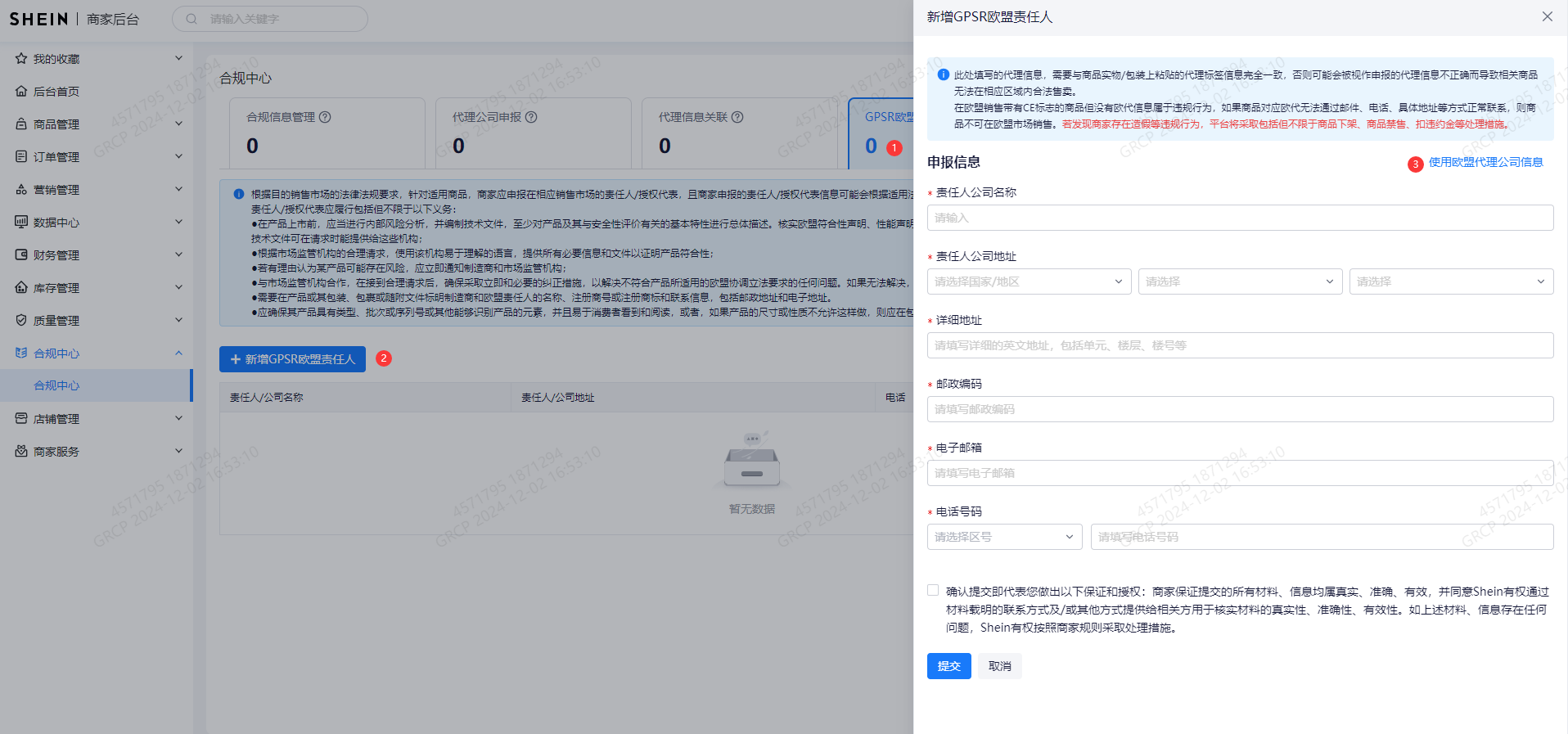The image size is (1568, 734).
Task: Open 合规中心 submenu item
Action: click(x=97, y=385)
